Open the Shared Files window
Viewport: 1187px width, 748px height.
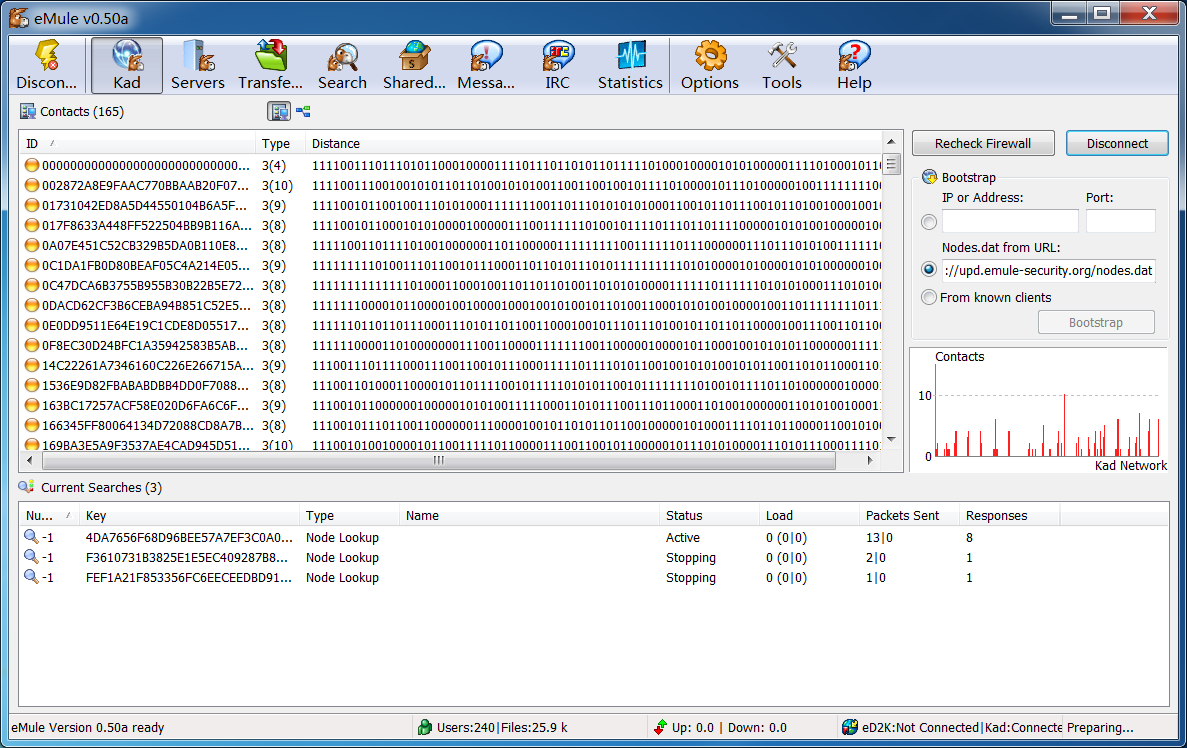(x=414, y=66)
